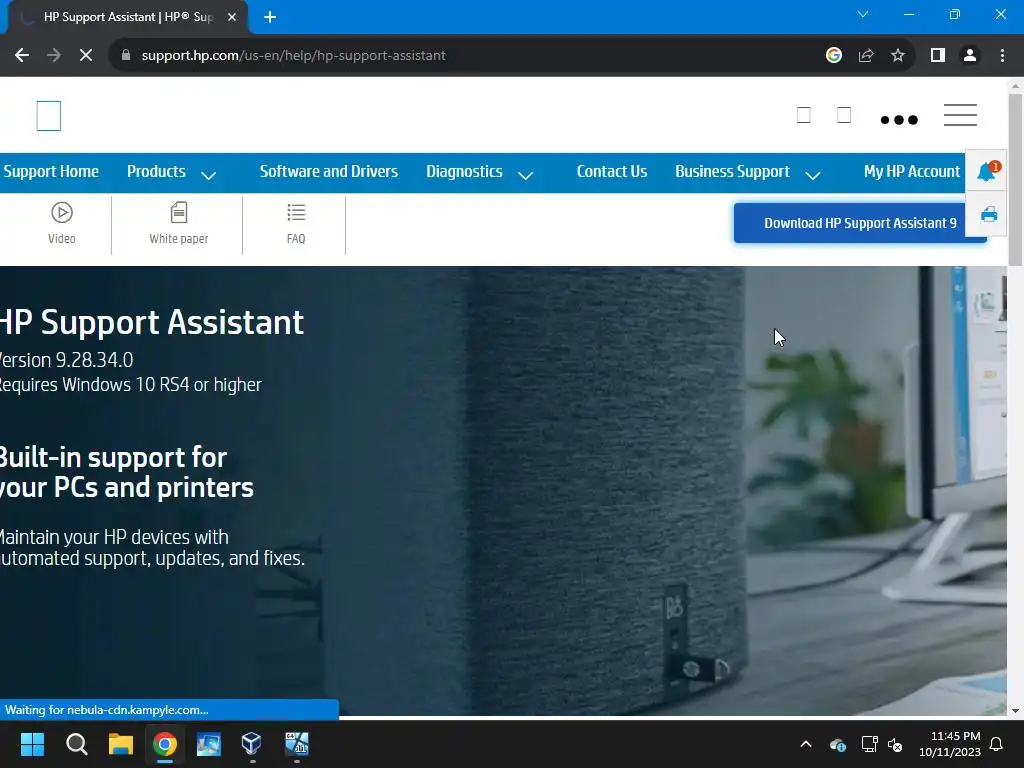Viewport: 1024px width, 768px height.
Task: Open the tab search chevron
Action: (863, 14)
